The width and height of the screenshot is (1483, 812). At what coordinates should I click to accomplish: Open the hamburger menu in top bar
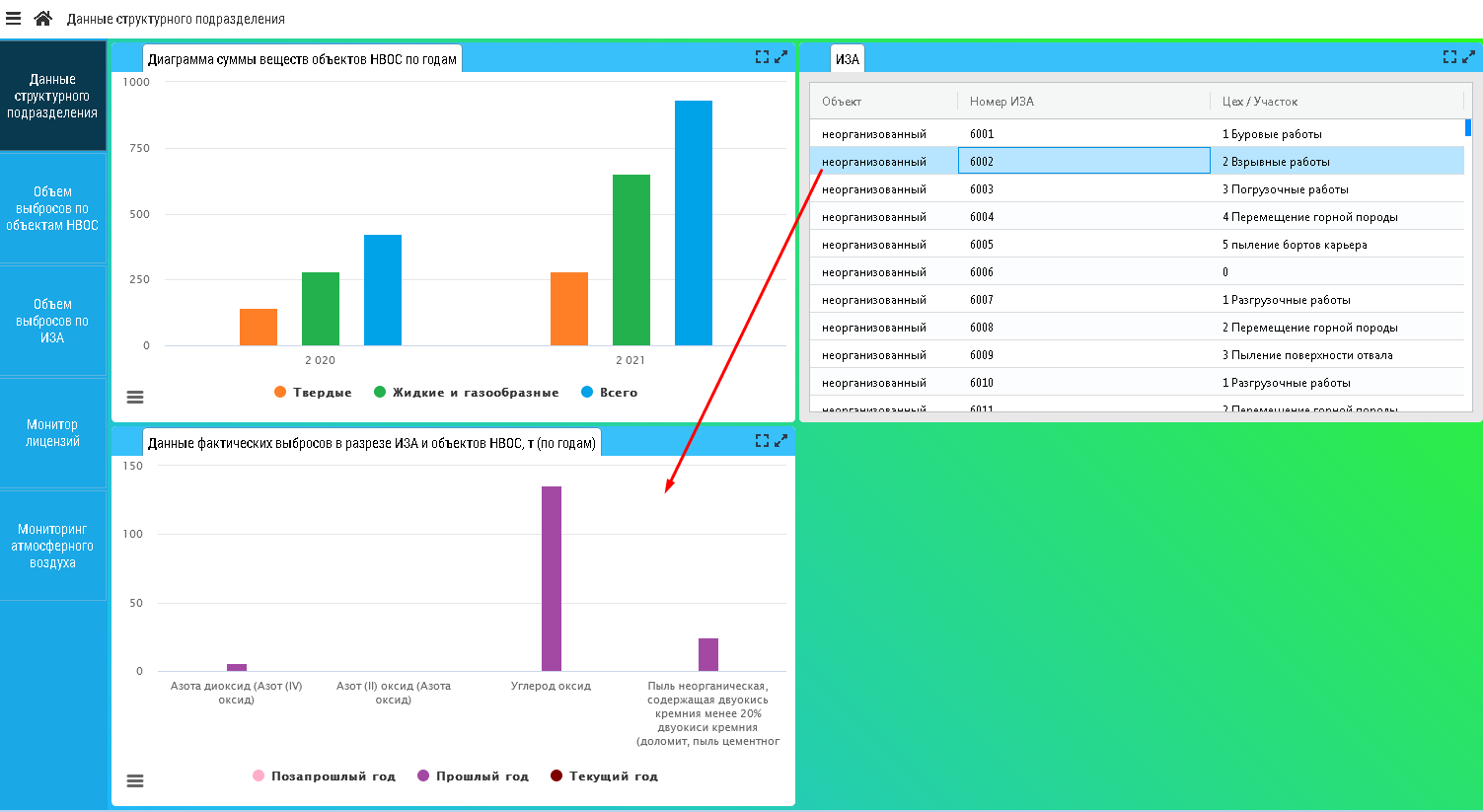[14, 19]
